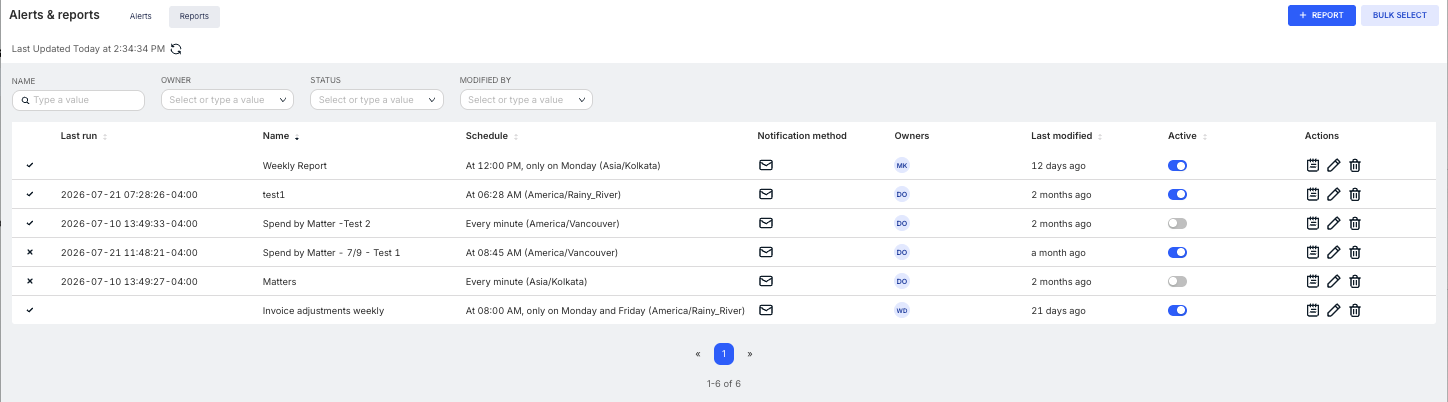Open the Owner filter dropdown
1448x402 pixels.
pyautogui.click(x=227, y=100)
